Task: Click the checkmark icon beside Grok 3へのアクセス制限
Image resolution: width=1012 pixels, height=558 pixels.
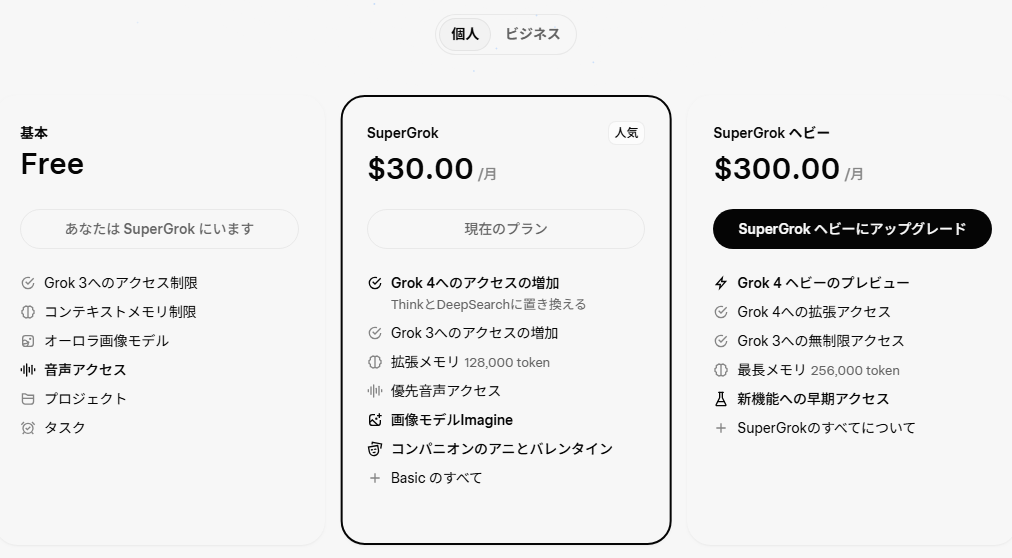Action: (x=28, y=283)
